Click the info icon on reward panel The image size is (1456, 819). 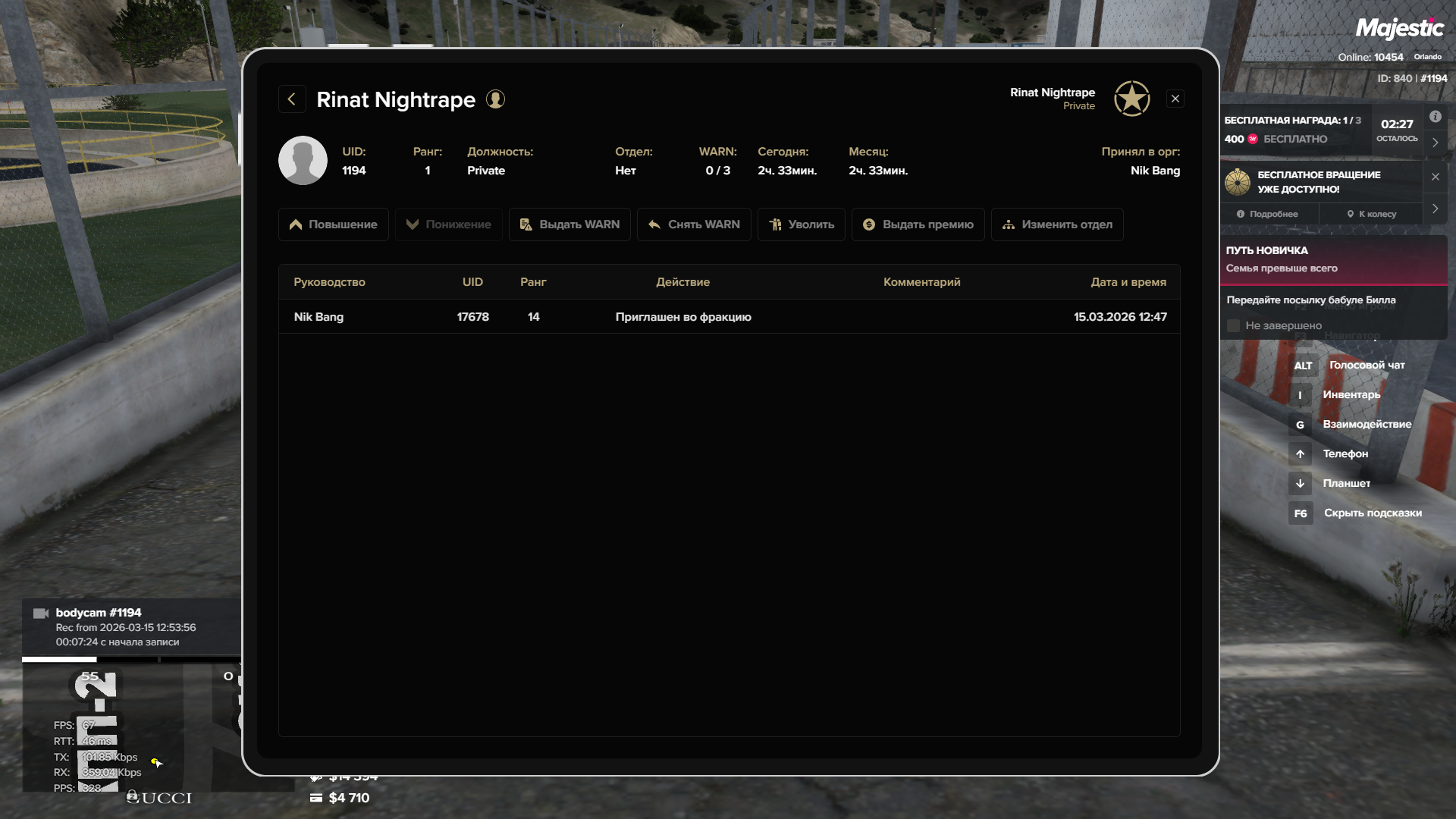(1435, 117)
